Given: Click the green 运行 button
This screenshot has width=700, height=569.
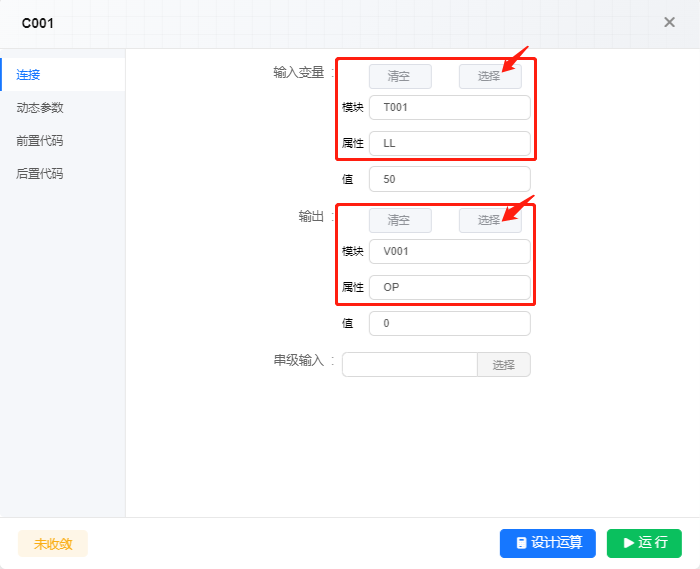Looking at the screenshot, I should coord(644,543).
